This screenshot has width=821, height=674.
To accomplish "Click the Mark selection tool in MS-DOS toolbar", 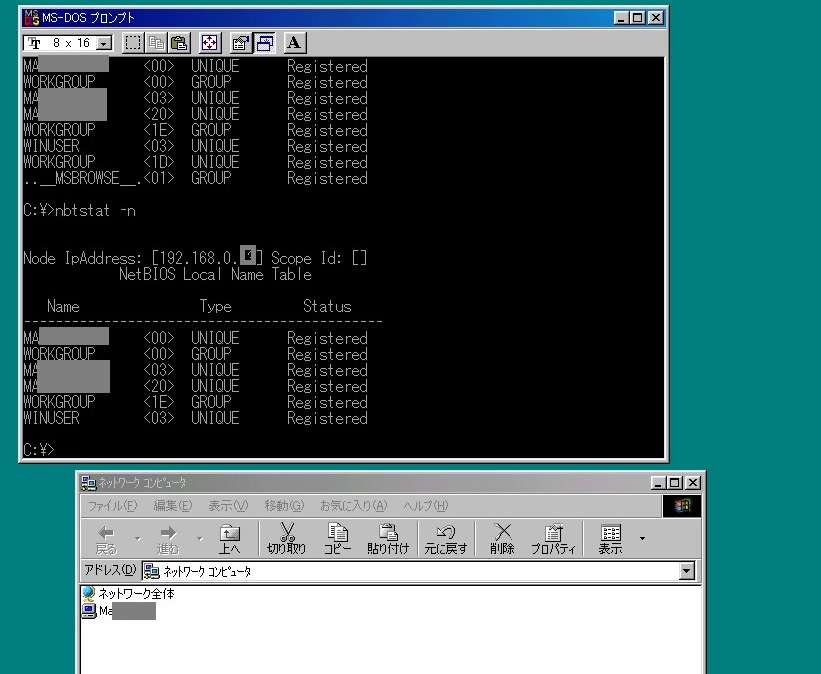I will pos(133,43).
